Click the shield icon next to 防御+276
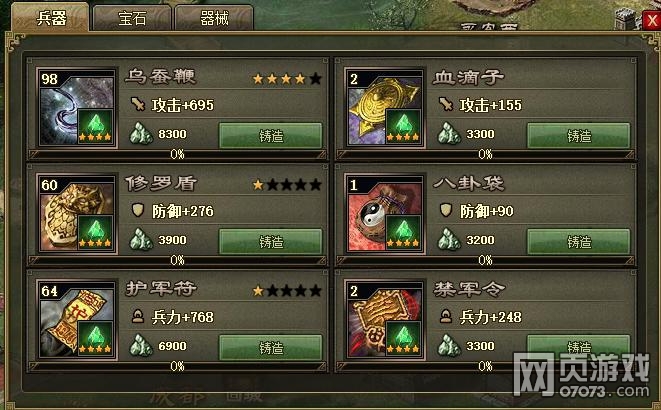 click(x=138, y=210)
